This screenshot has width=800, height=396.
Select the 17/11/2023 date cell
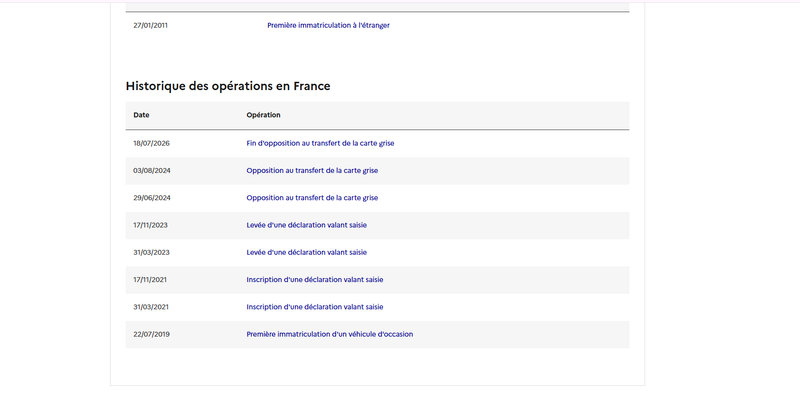[x=151, y=225]
